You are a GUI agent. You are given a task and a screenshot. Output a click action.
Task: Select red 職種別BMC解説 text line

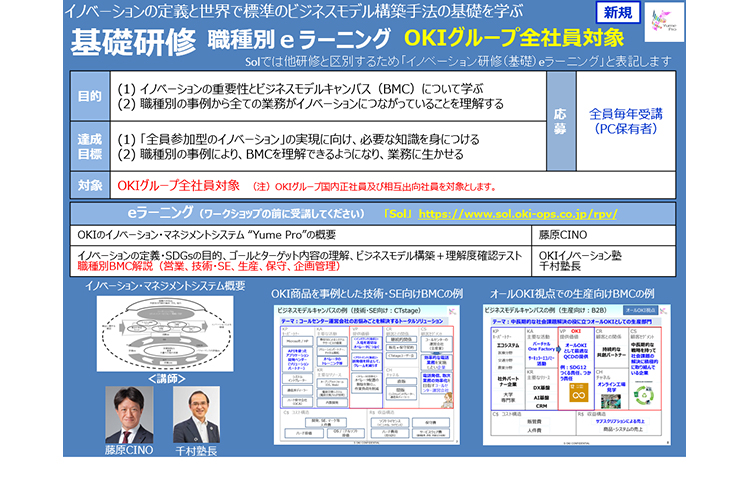(x=209, y=267)
